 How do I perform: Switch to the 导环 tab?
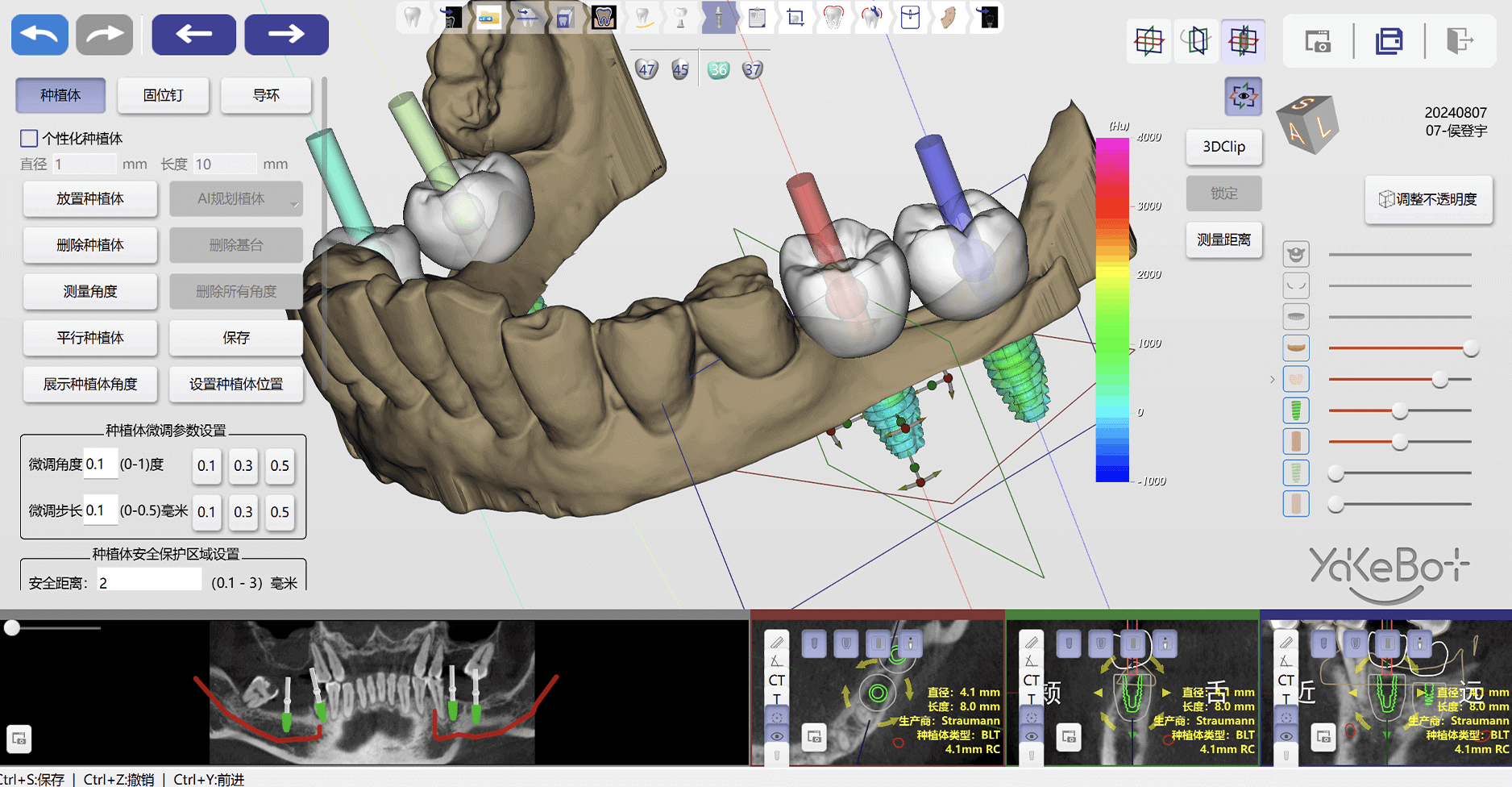pos(266,95)
